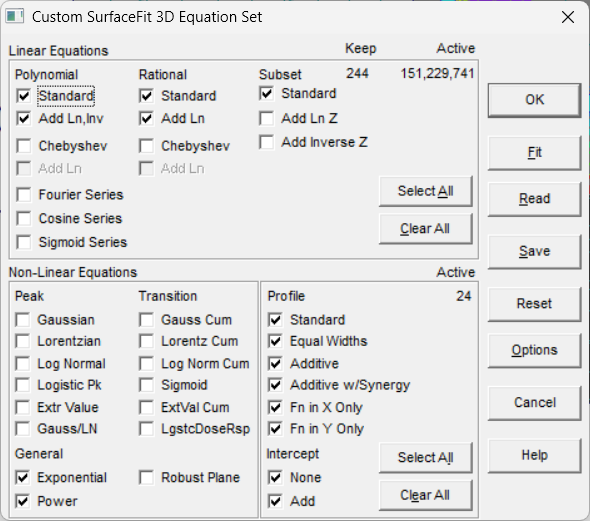Enable the Gaussian peak equation
590x521 pixels.
[x=23, y=320]
